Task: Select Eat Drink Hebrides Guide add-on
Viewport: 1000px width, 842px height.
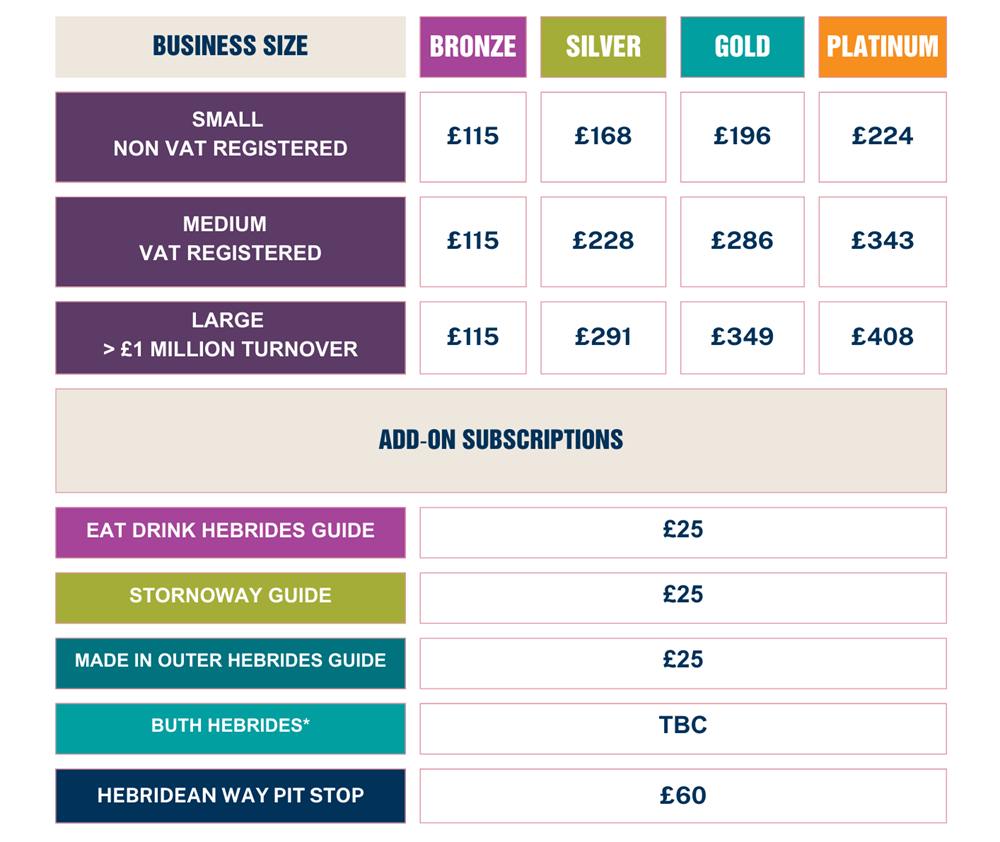Action: coord(230,533)
